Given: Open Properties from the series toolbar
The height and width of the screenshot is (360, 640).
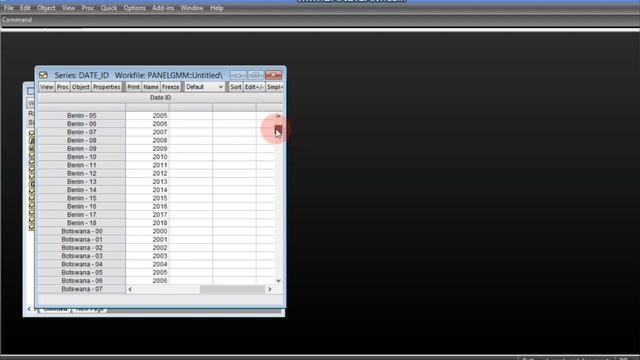Looking at the screenshot, I should click(107, 87).
